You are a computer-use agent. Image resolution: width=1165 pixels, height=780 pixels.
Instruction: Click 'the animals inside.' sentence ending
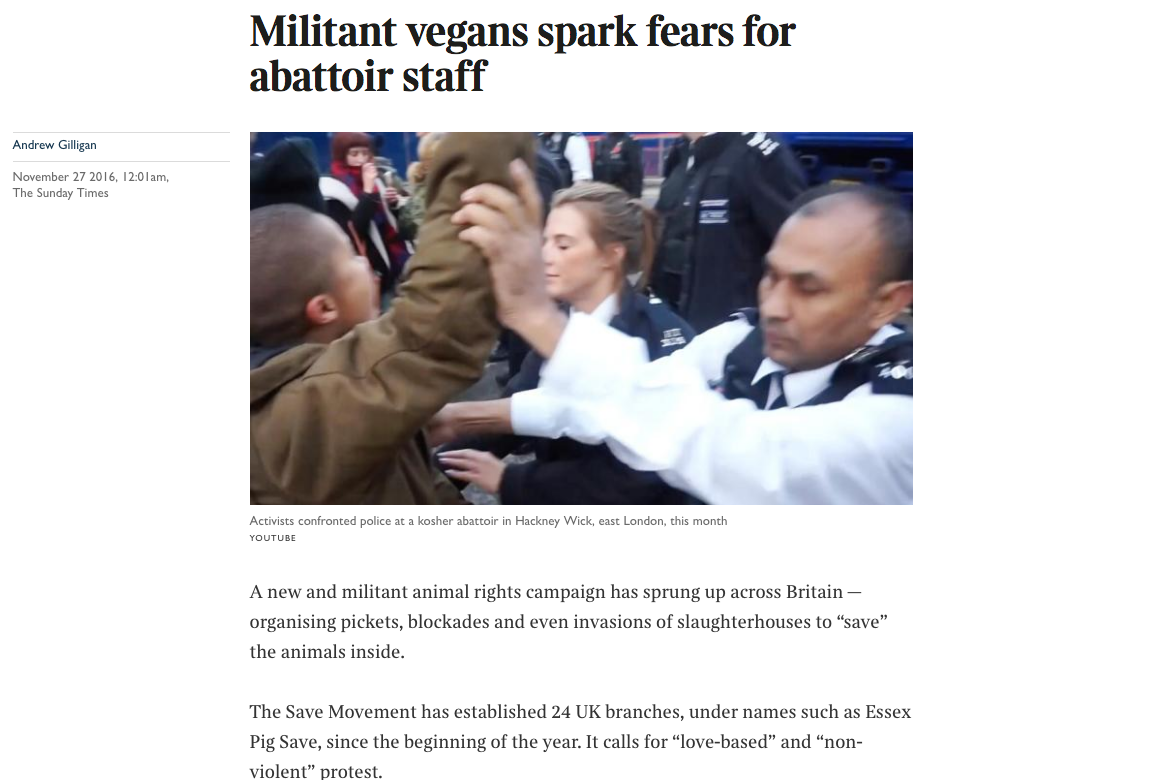[327, 651]
